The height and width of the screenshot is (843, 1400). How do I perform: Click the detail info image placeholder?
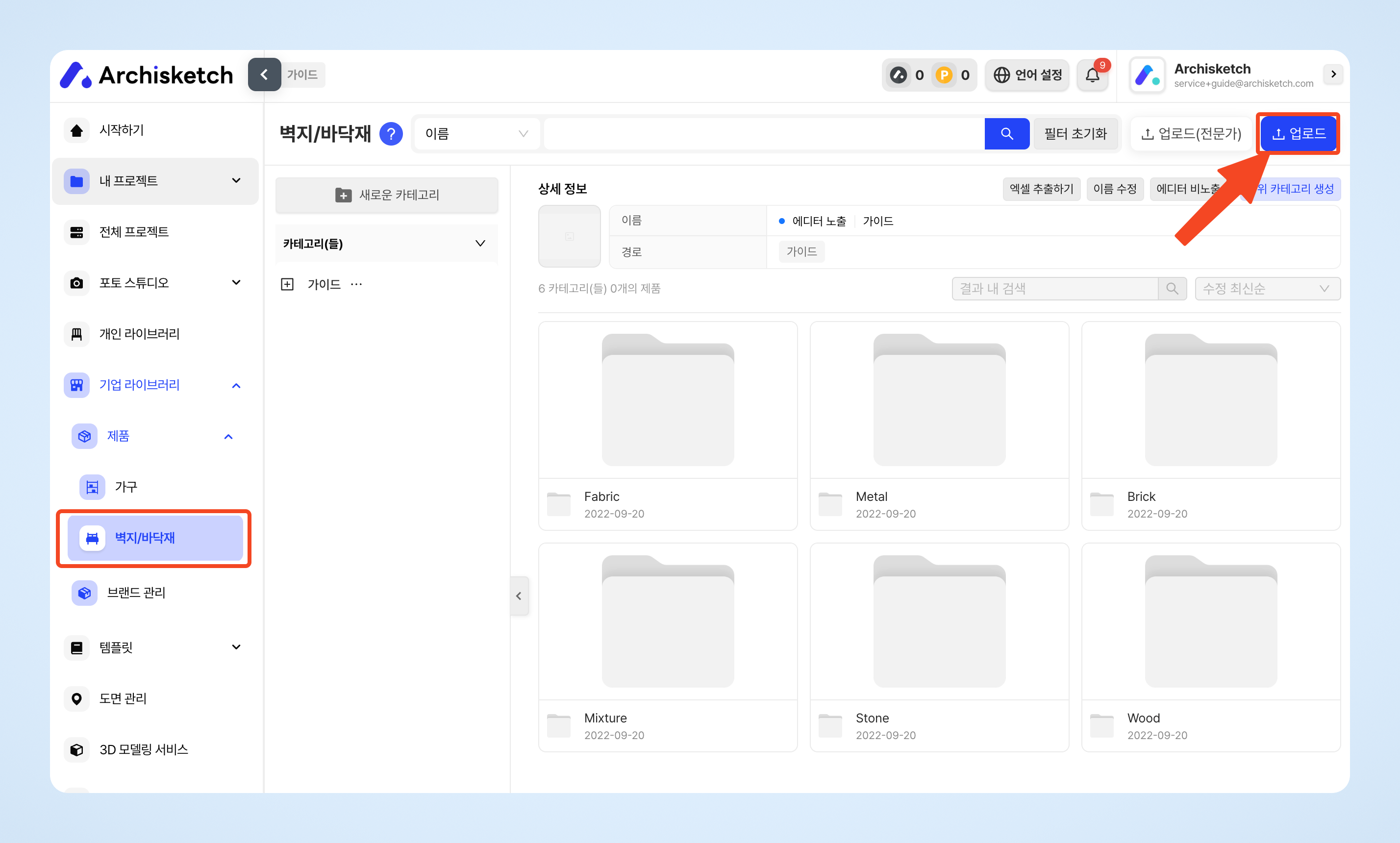(569, 236)
